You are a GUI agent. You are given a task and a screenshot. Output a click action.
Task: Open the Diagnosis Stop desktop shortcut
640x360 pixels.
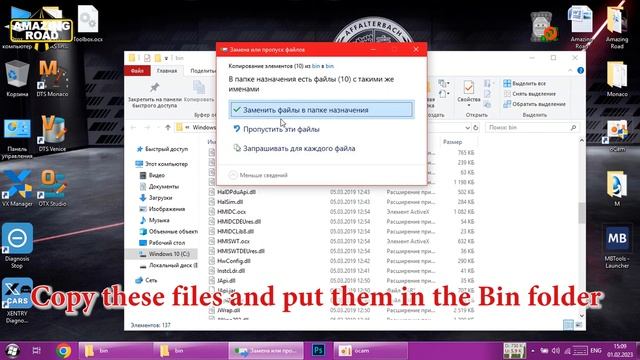(x=17, y=246)
